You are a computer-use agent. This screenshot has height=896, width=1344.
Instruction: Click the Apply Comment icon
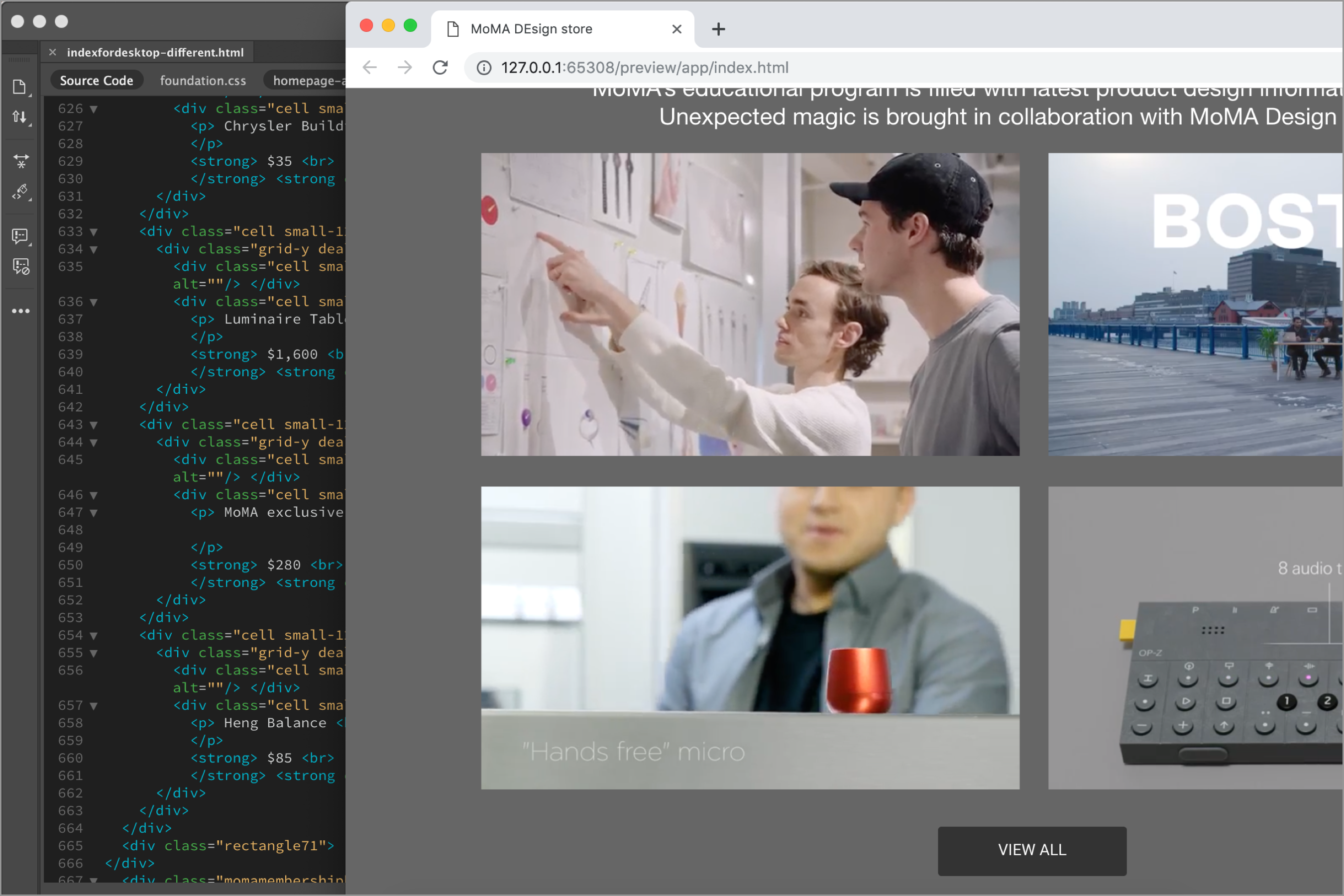point(20,236)
